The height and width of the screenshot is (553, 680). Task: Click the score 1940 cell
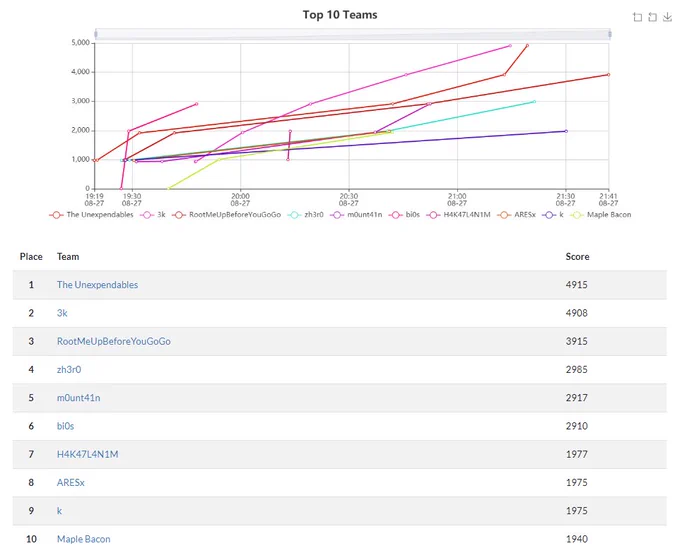point(576,539)
